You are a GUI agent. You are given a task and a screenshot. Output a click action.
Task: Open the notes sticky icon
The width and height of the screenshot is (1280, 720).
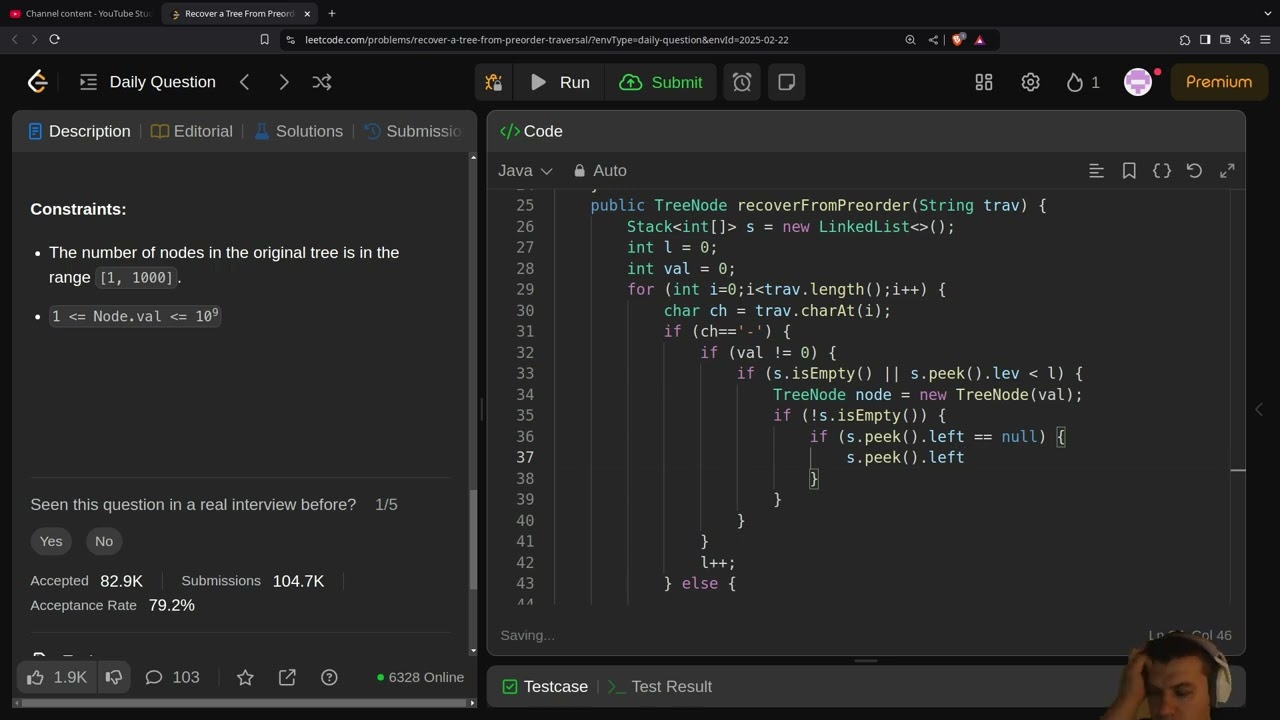(x=787, y=82)
